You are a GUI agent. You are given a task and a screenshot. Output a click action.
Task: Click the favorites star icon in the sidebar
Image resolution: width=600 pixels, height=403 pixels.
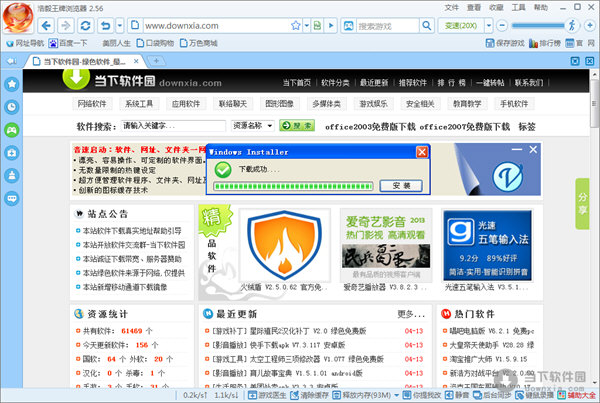(12, 84)
